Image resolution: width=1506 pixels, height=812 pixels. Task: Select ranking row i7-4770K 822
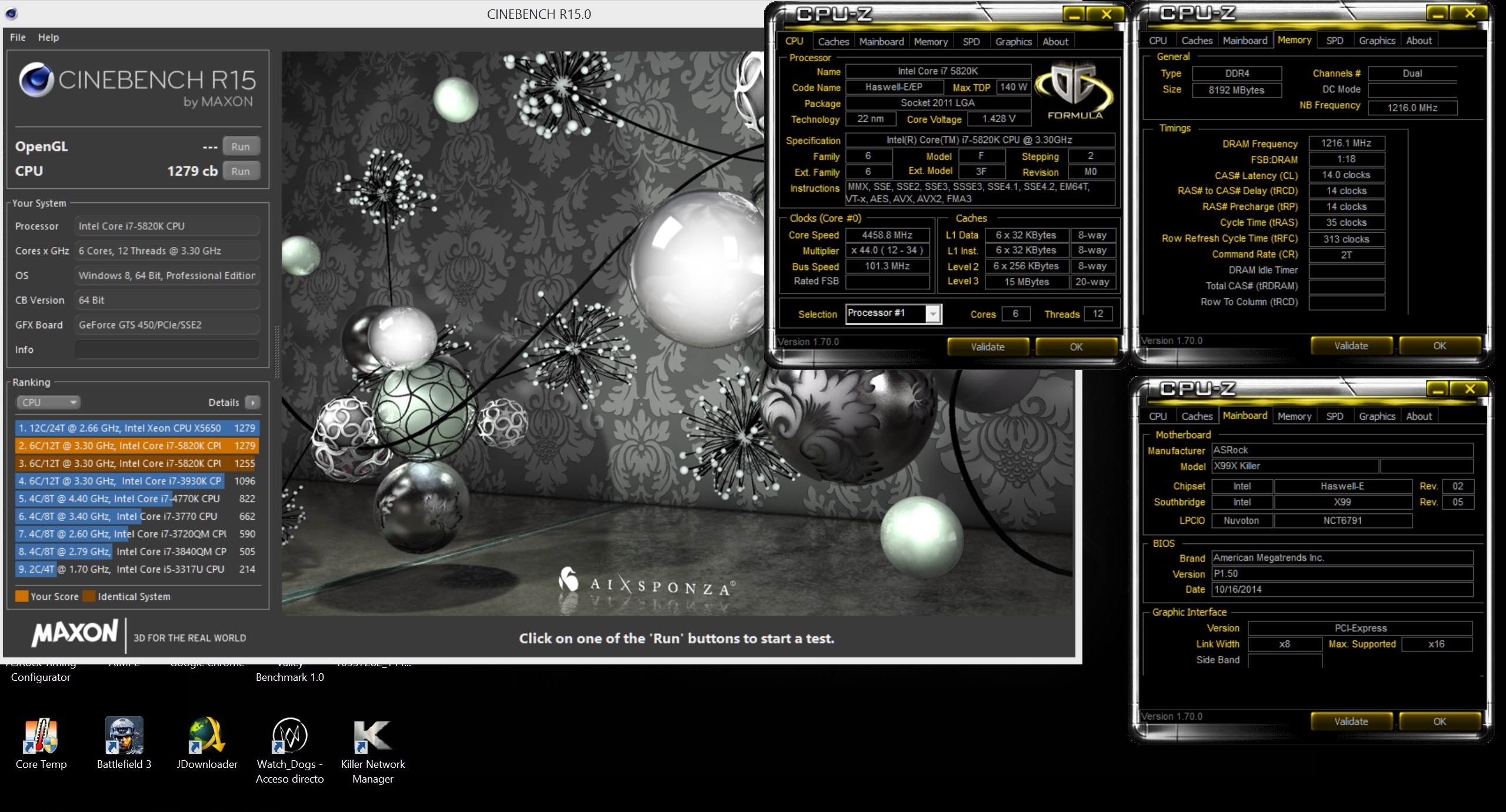click(137, 499)
